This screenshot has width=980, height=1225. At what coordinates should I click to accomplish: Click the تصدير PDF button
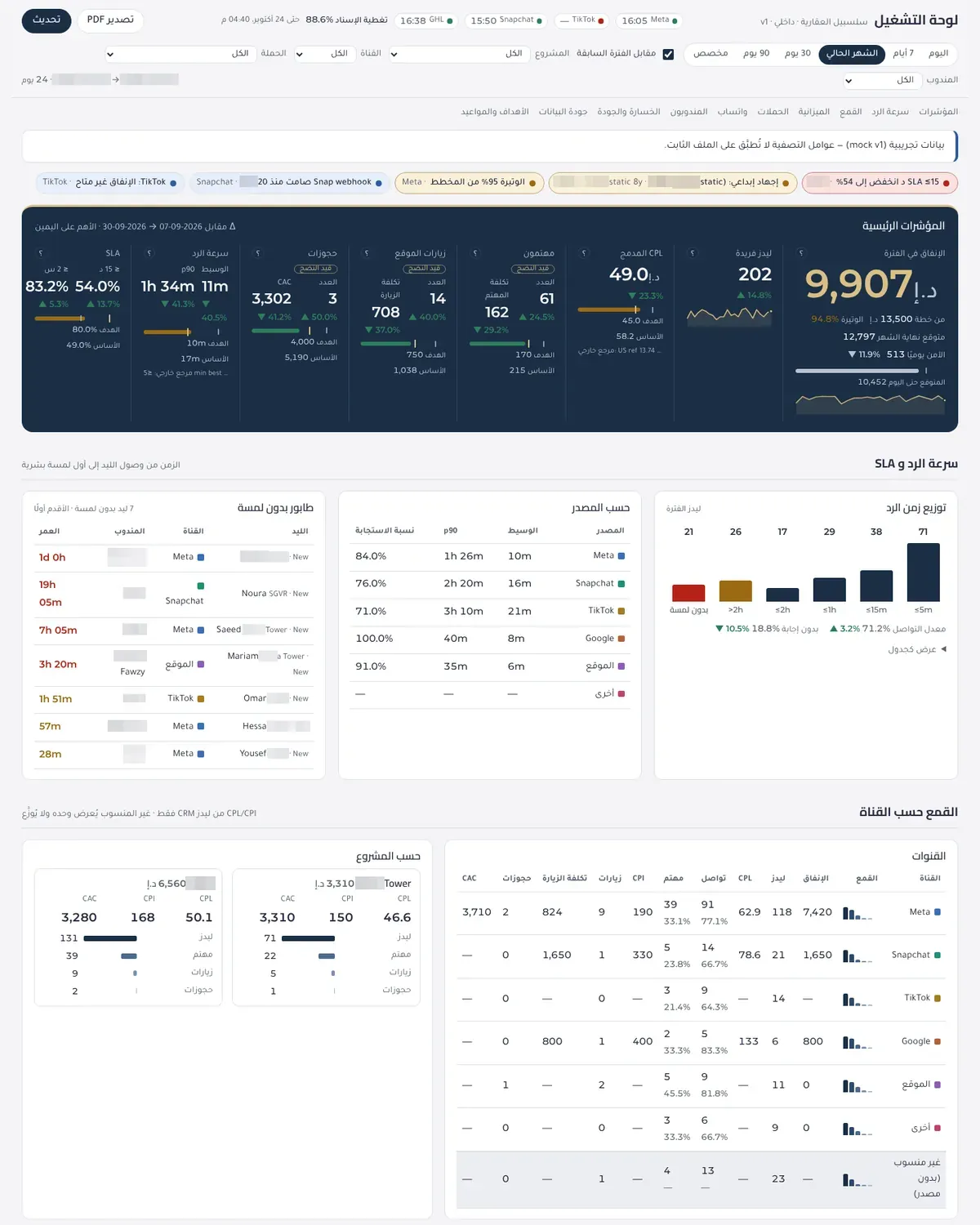(x=110, y=20)
